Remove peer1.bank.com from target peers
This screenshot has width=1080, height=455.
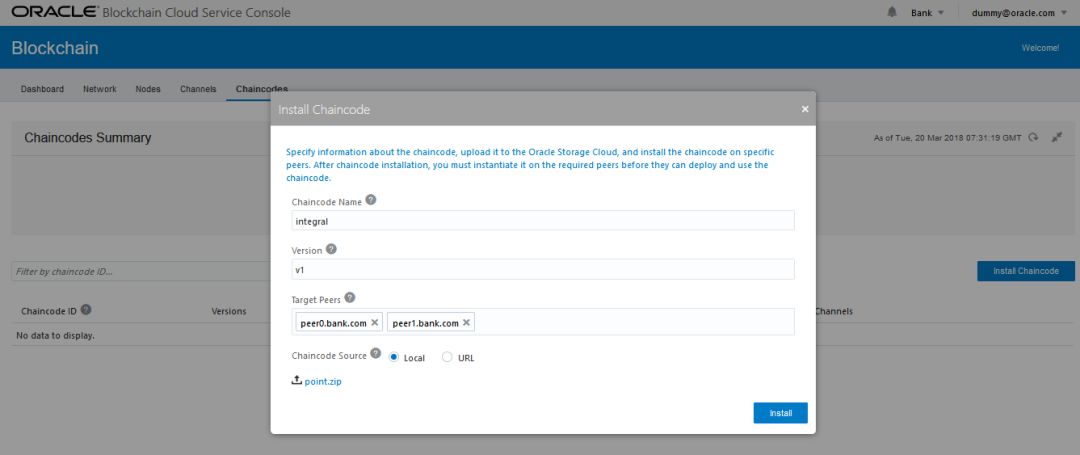coord(466,322)
